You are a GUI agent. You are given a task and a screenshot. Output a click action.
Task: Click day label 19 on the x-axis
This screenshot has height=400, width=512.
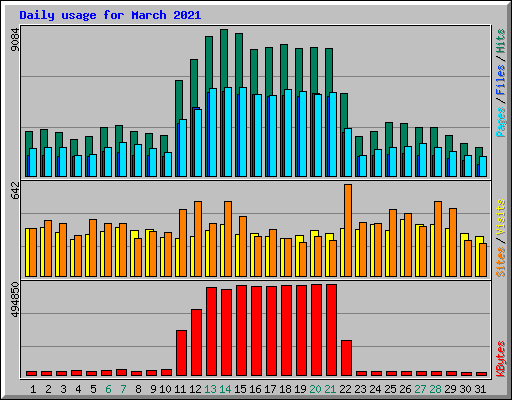tap(300, 389)
